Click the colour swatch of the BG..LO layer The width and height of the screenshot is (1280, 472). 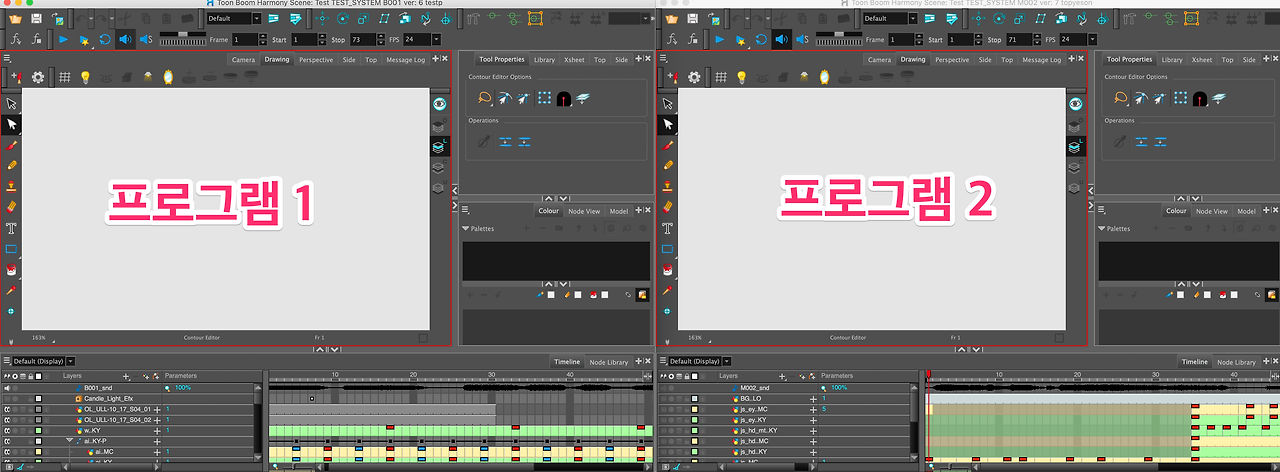696,398
